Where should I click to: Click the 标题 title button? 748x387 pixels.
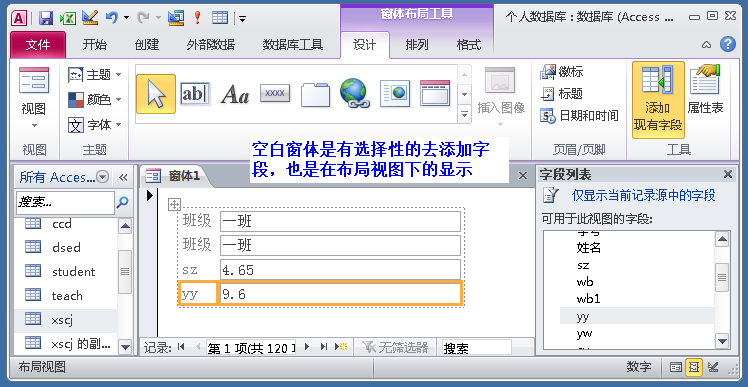(562, 94)
